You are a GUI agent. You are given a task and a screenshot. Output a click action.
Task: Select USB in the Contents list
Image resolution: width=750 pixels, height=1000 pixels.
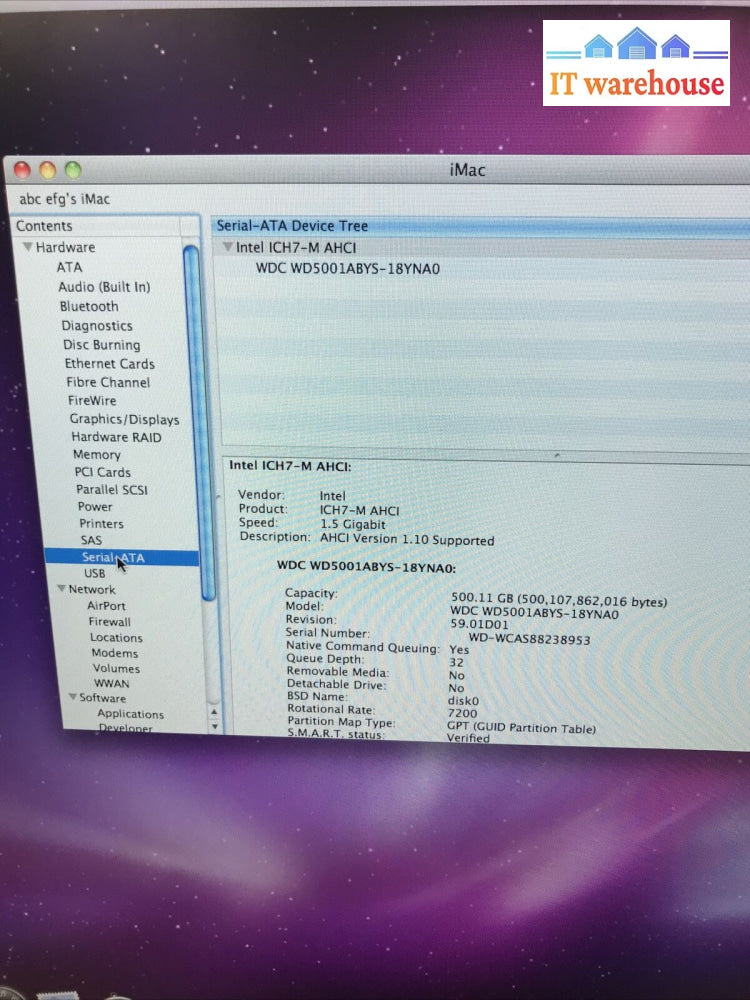click(94, 573)
